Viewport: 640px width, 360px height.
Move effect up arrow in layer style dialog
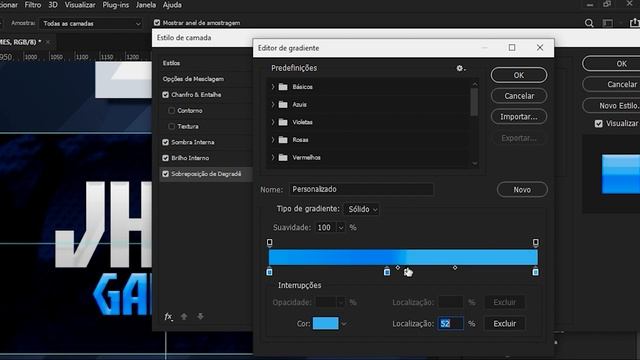[x=184, y=316]
